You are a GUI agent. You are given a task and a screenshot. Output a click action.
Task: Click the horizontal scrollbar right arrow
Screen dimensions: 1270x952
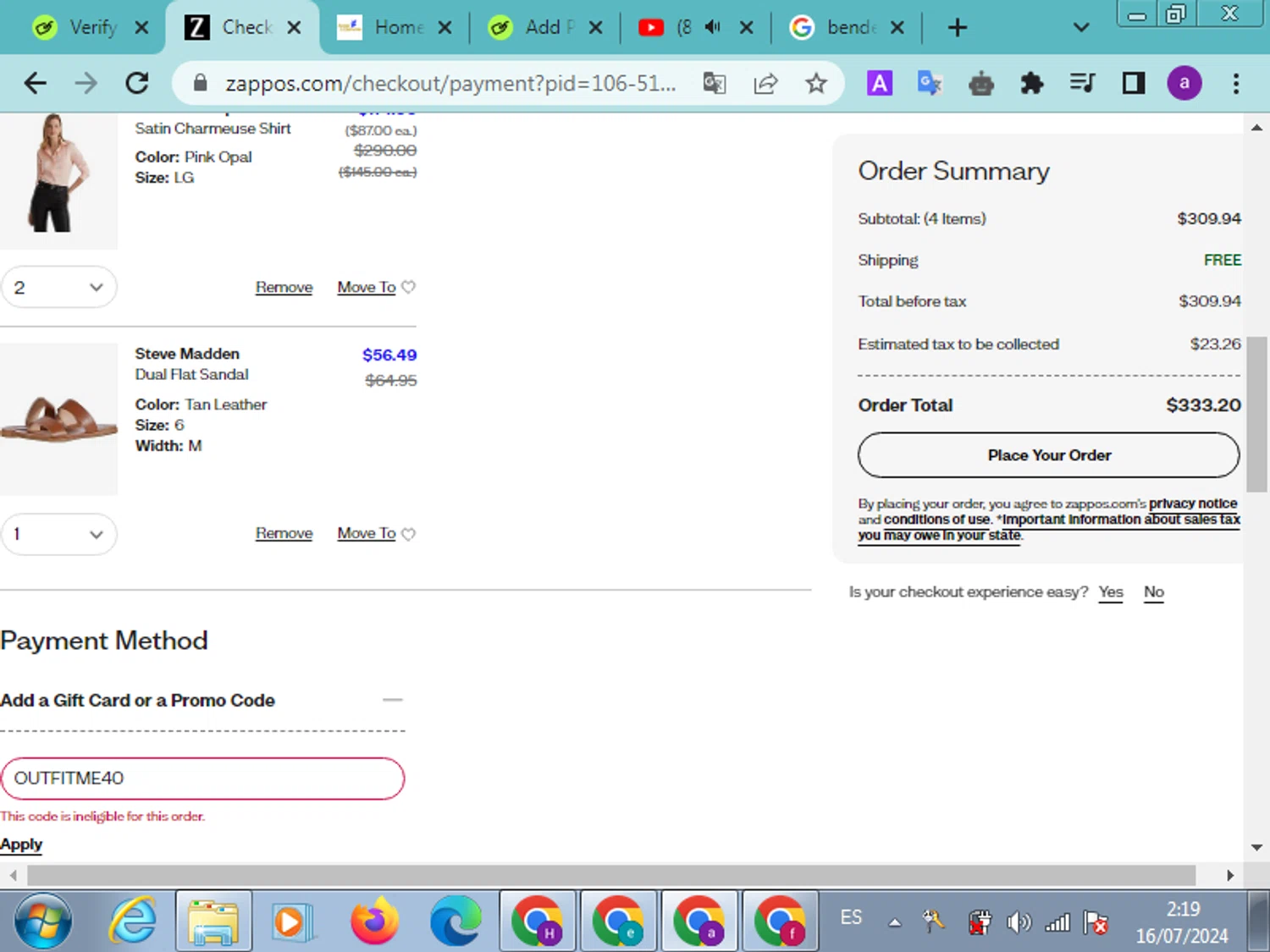pos(1230,876)
